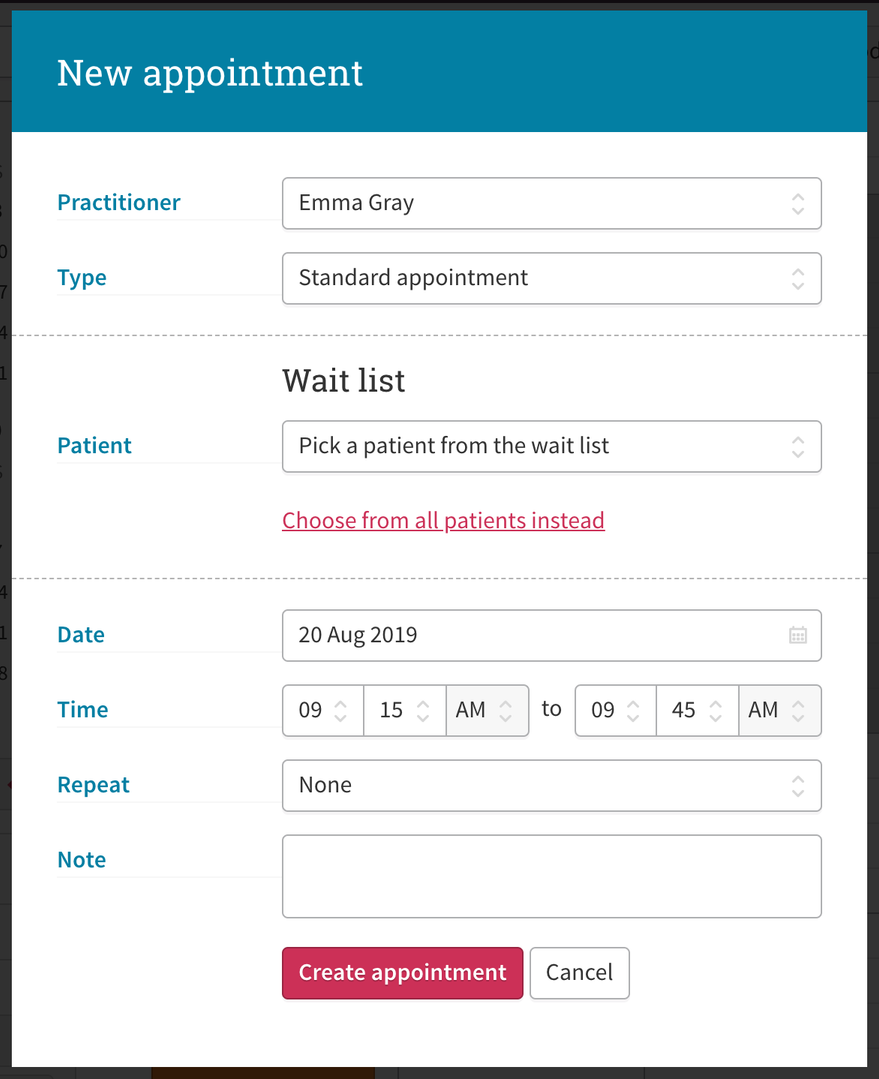Select the Date field showing 20 Aug 2019
The image size is (879, 1079).
[x=500, y=635]
